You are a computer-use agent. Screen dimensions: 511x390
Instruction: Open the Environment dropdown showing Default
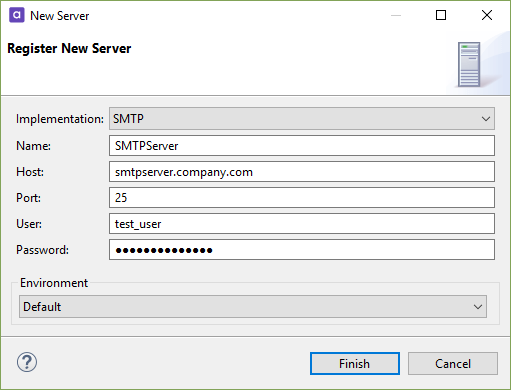click(x=253, y=306)
